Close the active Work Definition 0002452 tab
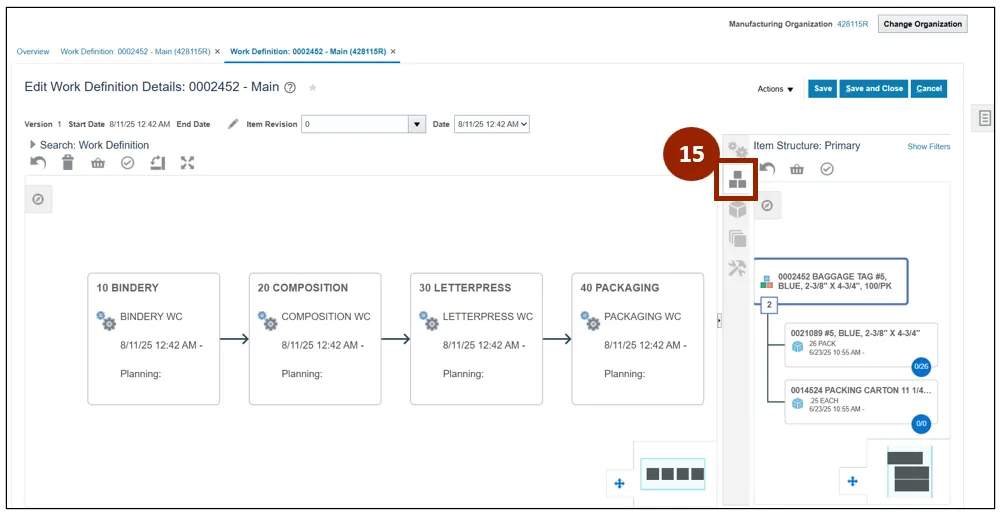Viewport: 1001px width, 516px height. [393, 52]
